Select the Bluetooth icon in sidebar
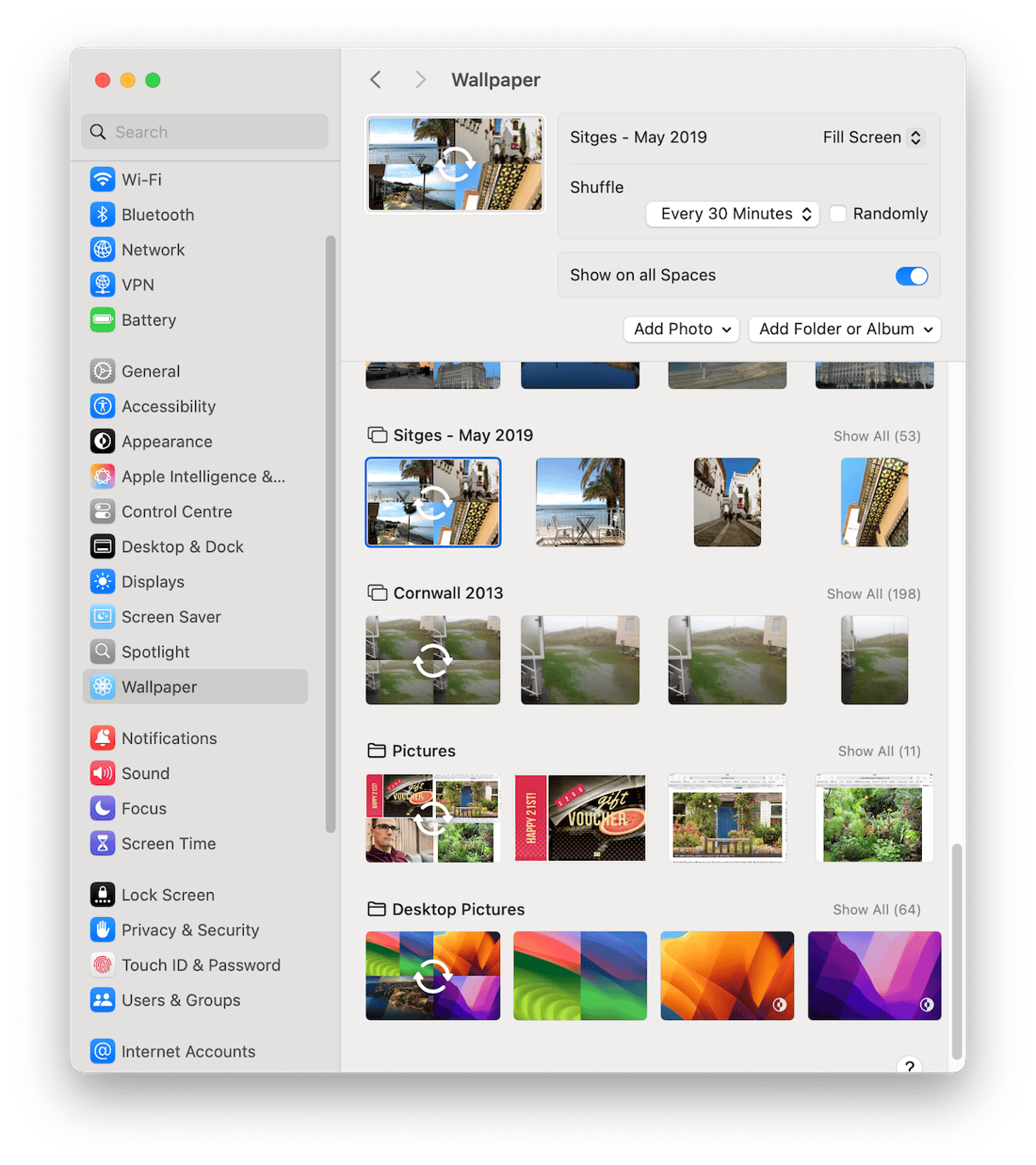1036x1165 pixels. (102, 215)
